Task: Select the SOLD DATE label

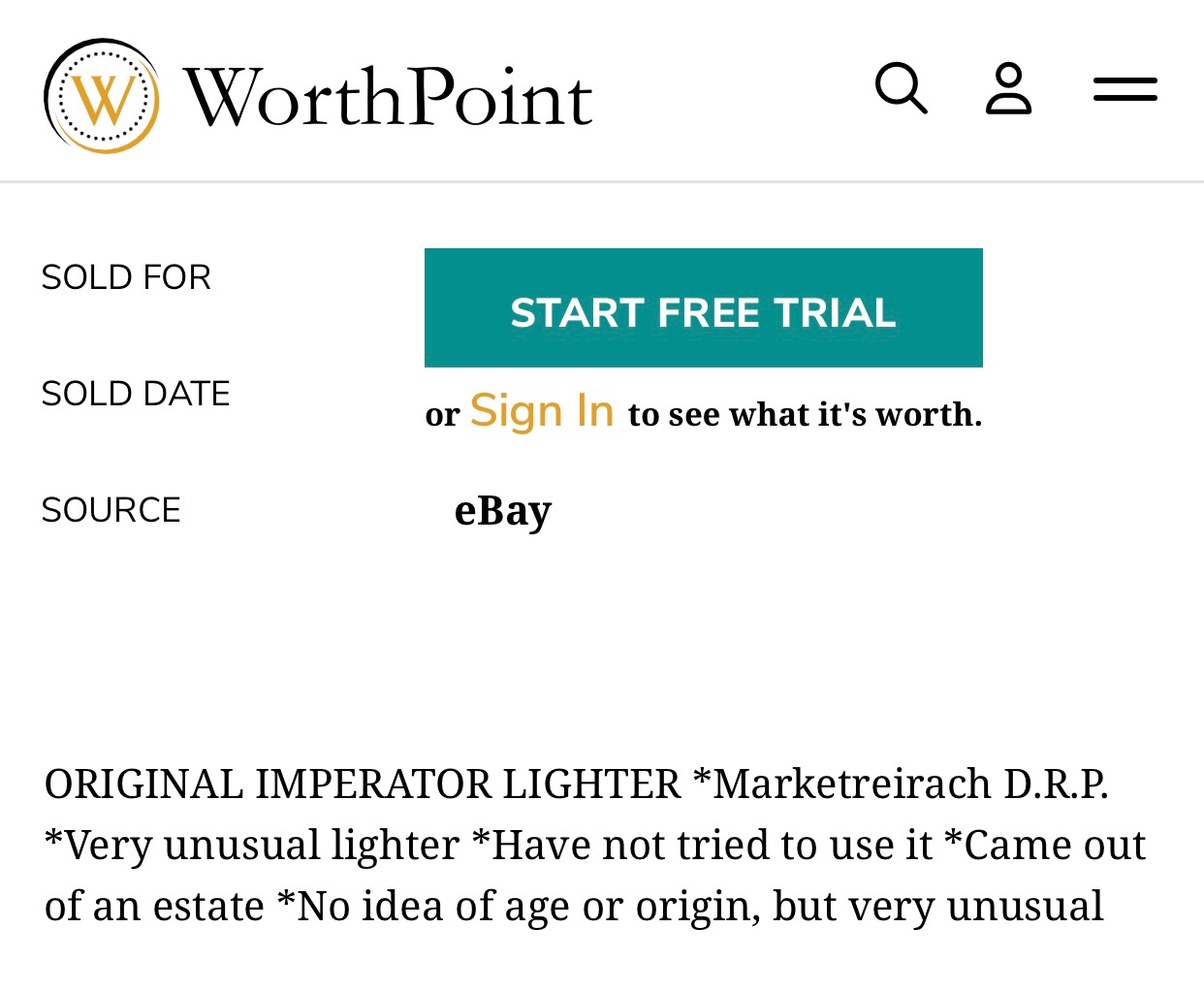Action: point(136,394)
